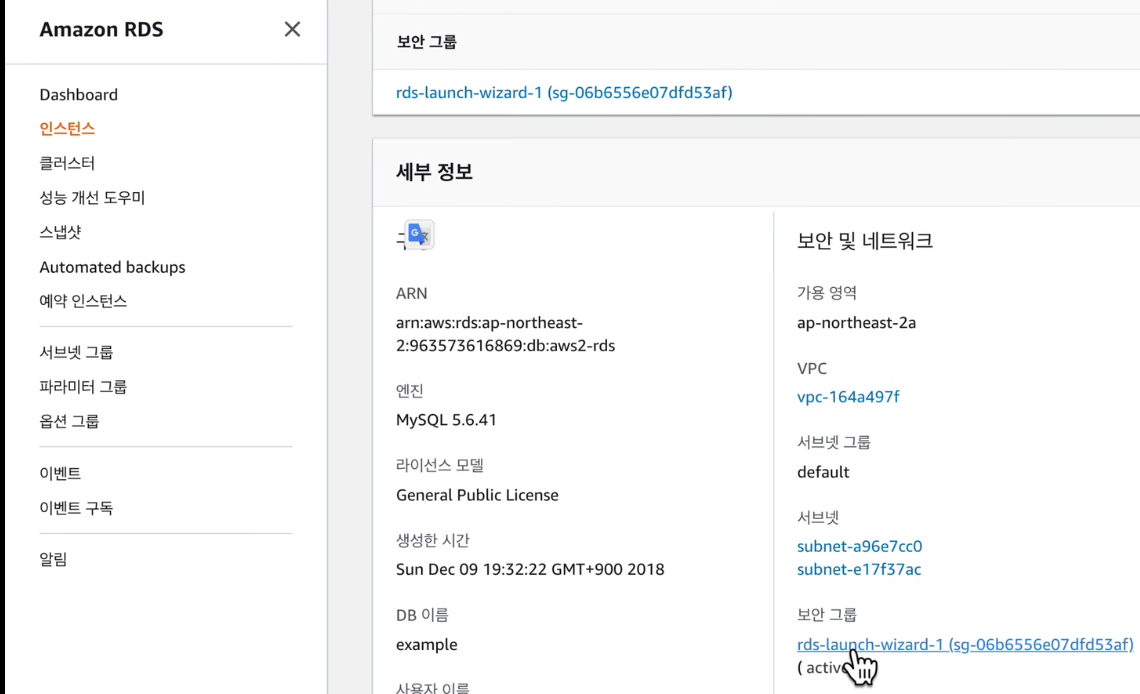Click the ARN field label
Screen dimensions: 1140x694
[x=412, y=294]
